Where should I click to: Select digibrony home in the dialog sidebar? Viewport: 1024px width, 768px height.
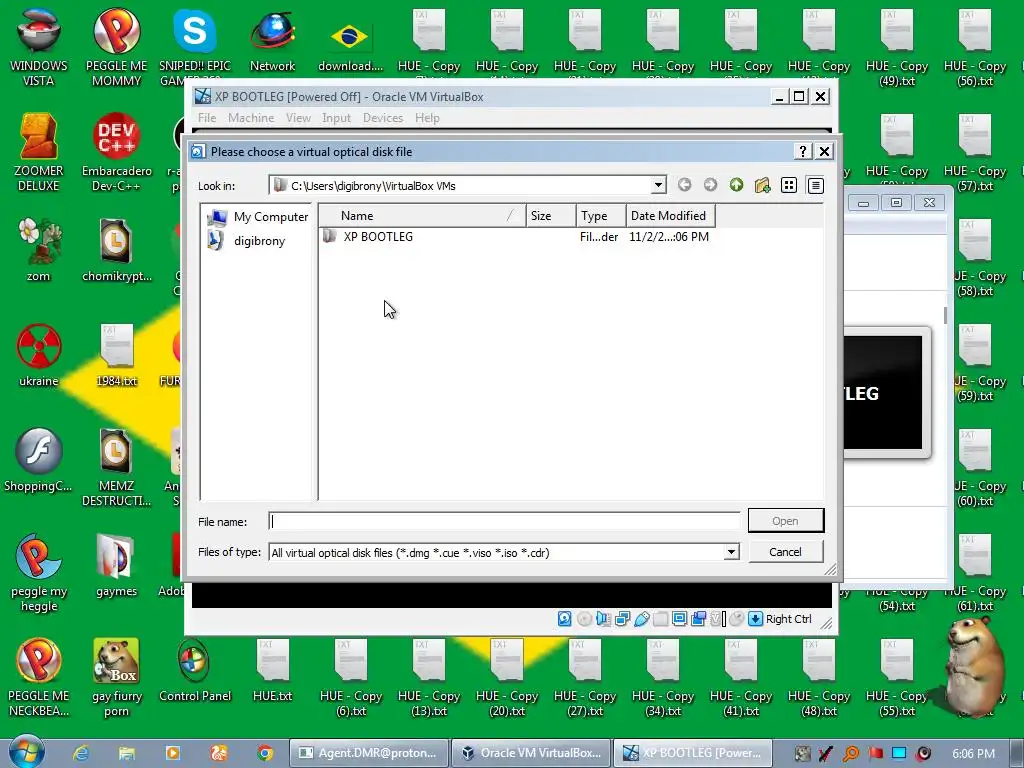(246, 241)
